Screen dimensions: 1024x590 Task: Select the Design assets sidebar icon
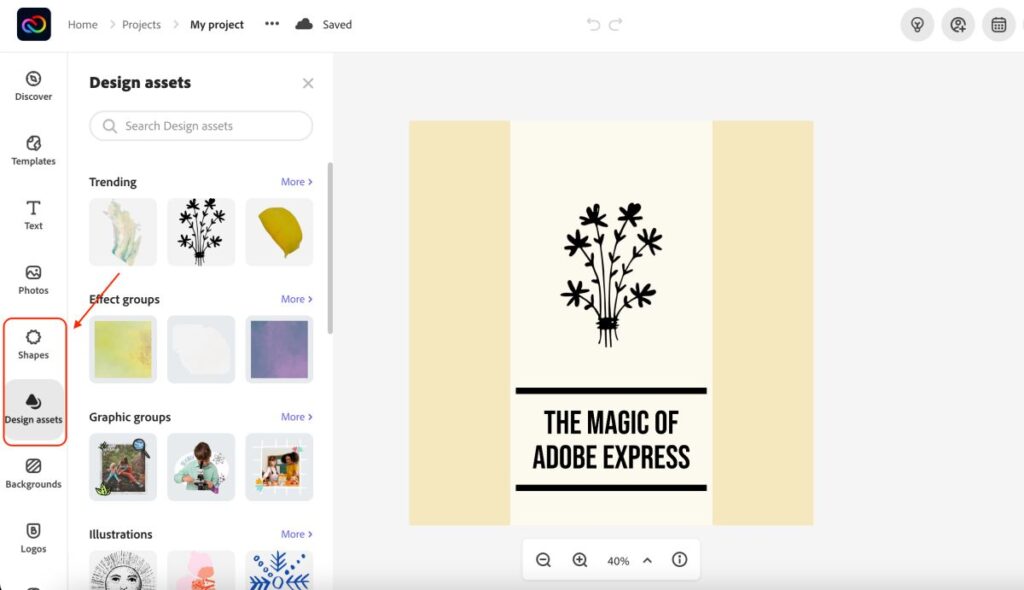(x=33, y=410)
